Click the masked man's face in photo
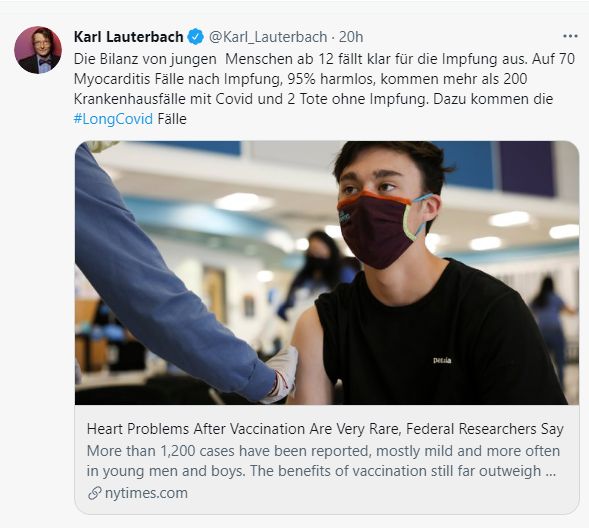 (x=385, y=205)
